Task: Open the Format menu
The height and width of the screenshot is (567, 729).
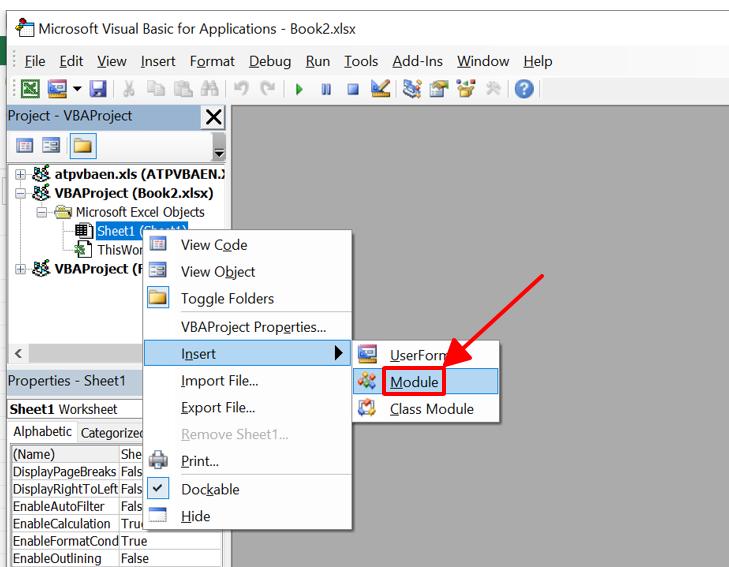Action: click(212, 61)
